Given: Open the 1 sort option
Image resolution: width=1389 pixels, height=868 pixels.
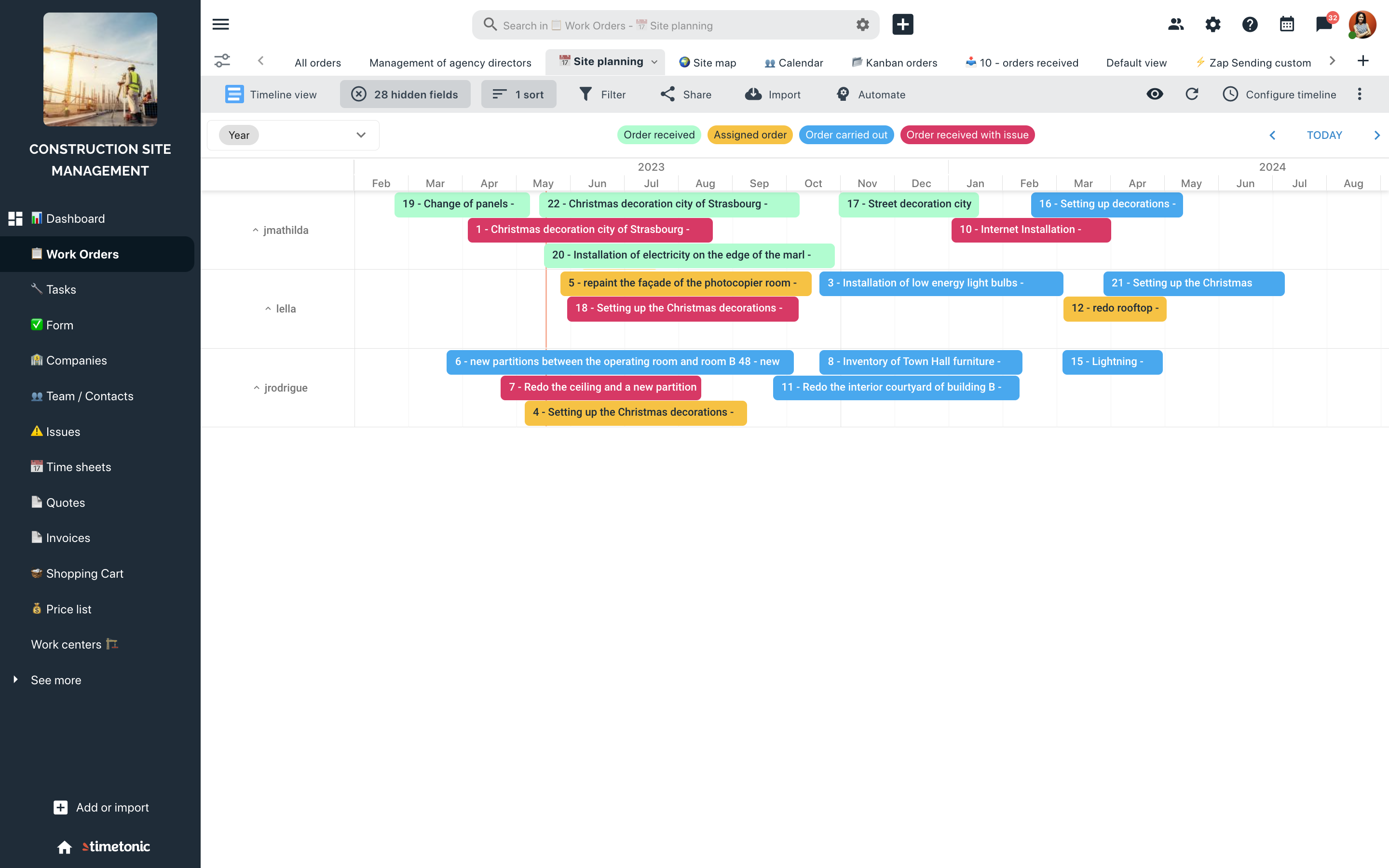Looking at the screenshot, I should [x=518, y=94].
